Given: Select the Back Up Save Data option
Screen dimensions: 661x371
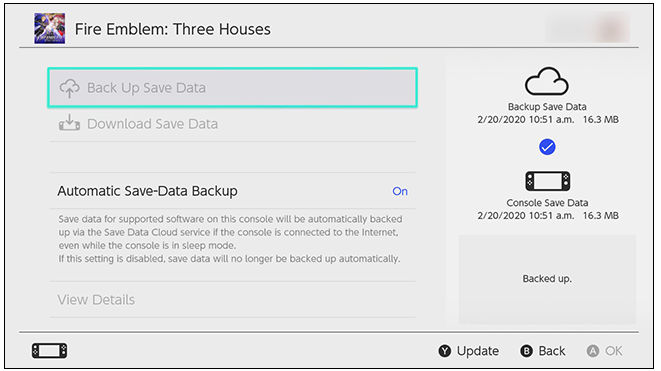Looking at the screenshot, I should pyautogui.click(x=233, y=88).
